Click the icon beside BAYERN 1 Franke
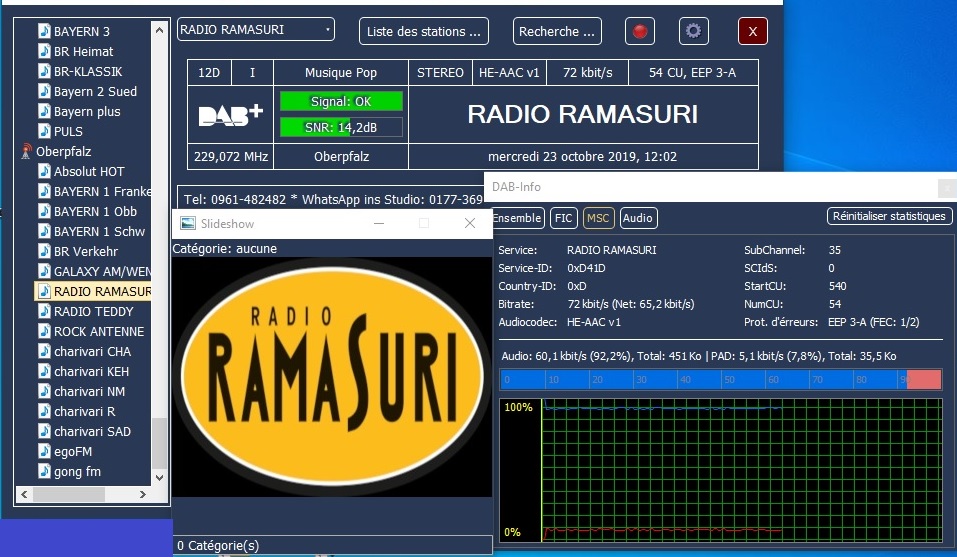The height and width of the screenshot is (557, 957). click(44, 191)
